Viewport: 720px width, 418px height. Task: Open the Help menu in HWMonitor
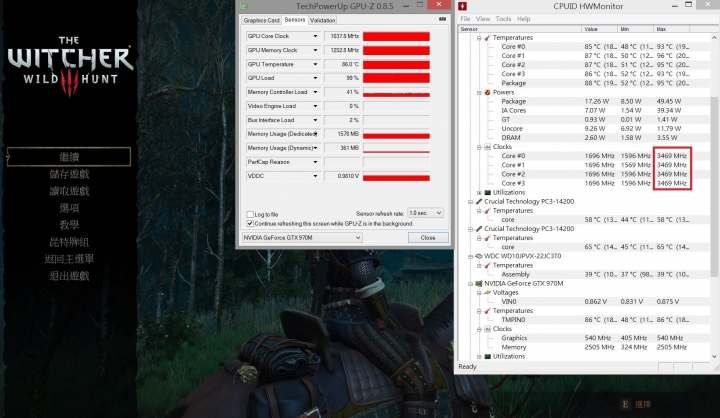point(523,19)
